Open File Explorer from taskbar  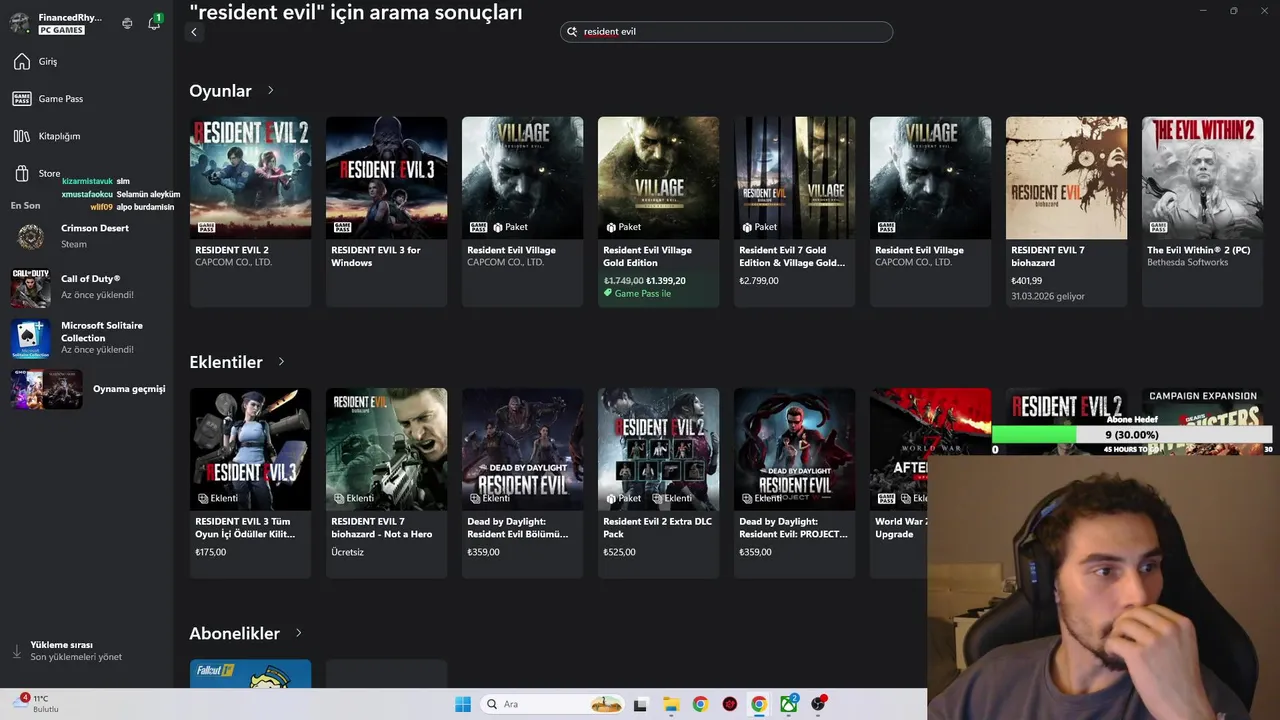tap(671, 704)
